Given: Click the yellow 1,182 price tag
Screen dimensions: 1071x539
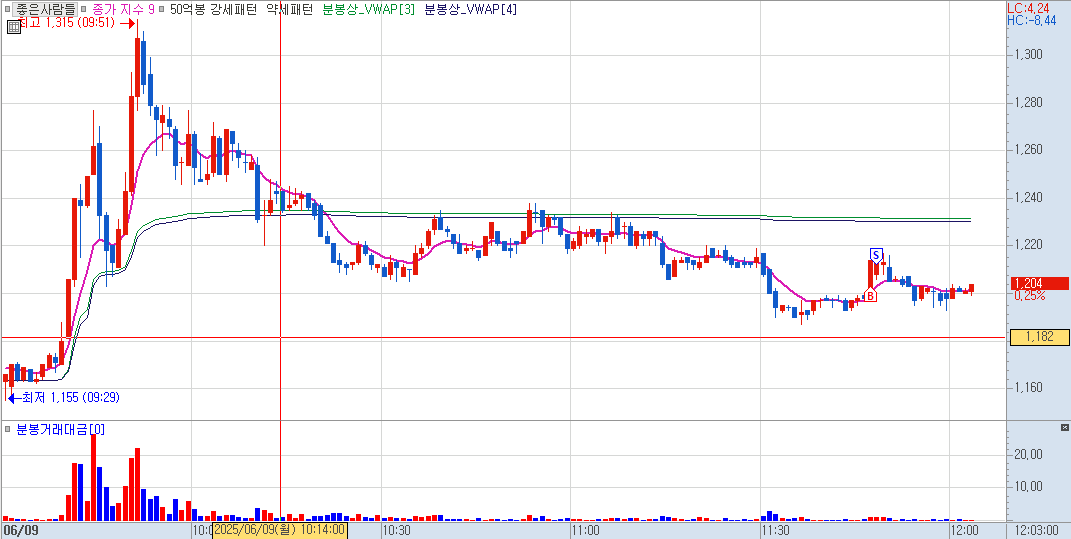Looking at the screenshot, I should pyautogui.click(x=1038, y=337).
